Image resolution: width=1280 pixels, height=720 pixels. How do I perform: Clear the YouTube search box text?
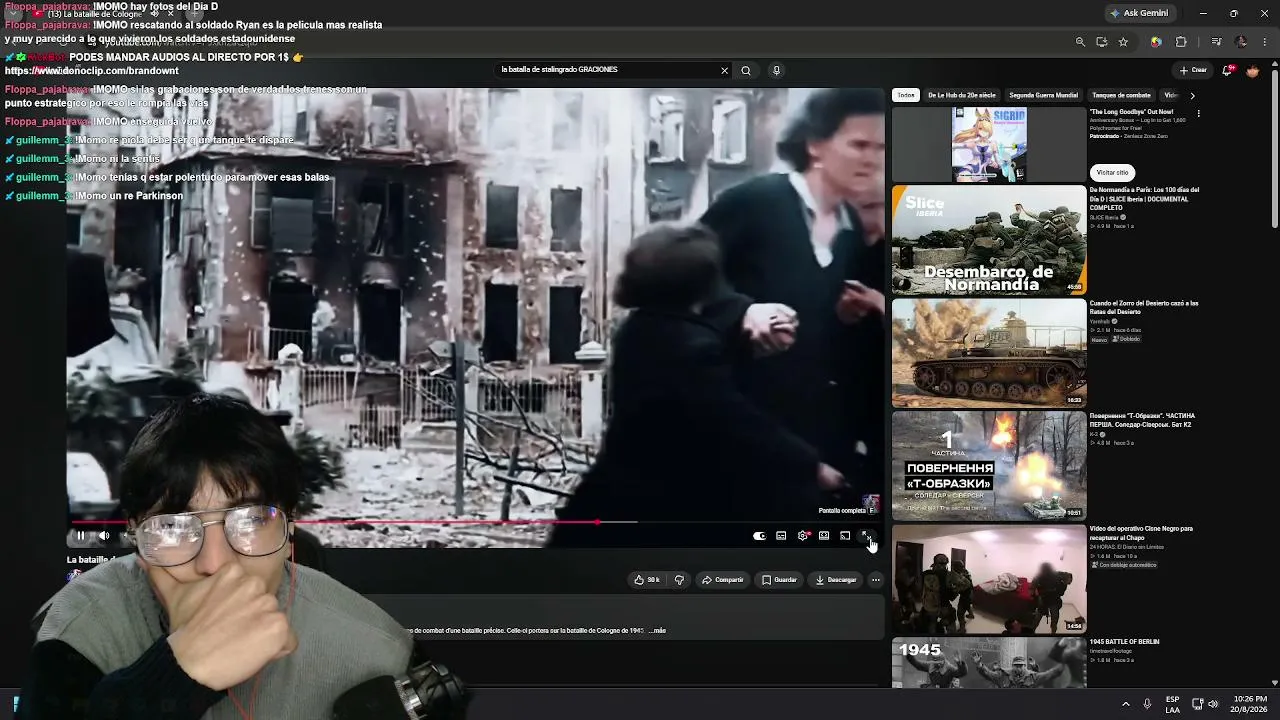coord(724,70)
